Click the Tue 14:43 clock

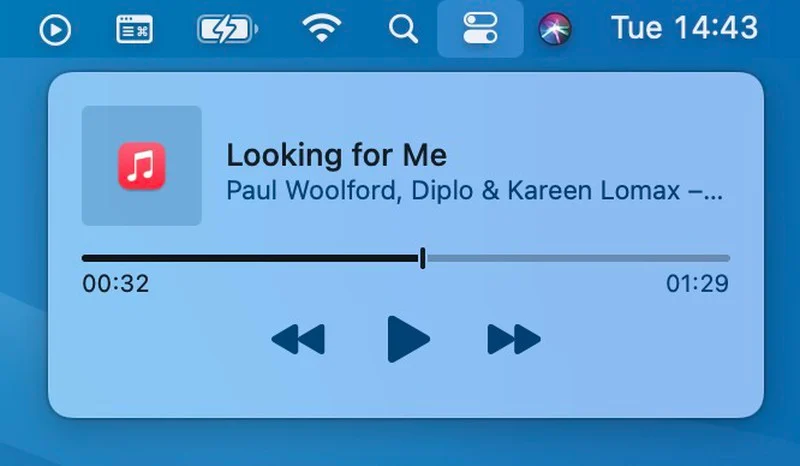pyautogui.click(x=684, y=28)
